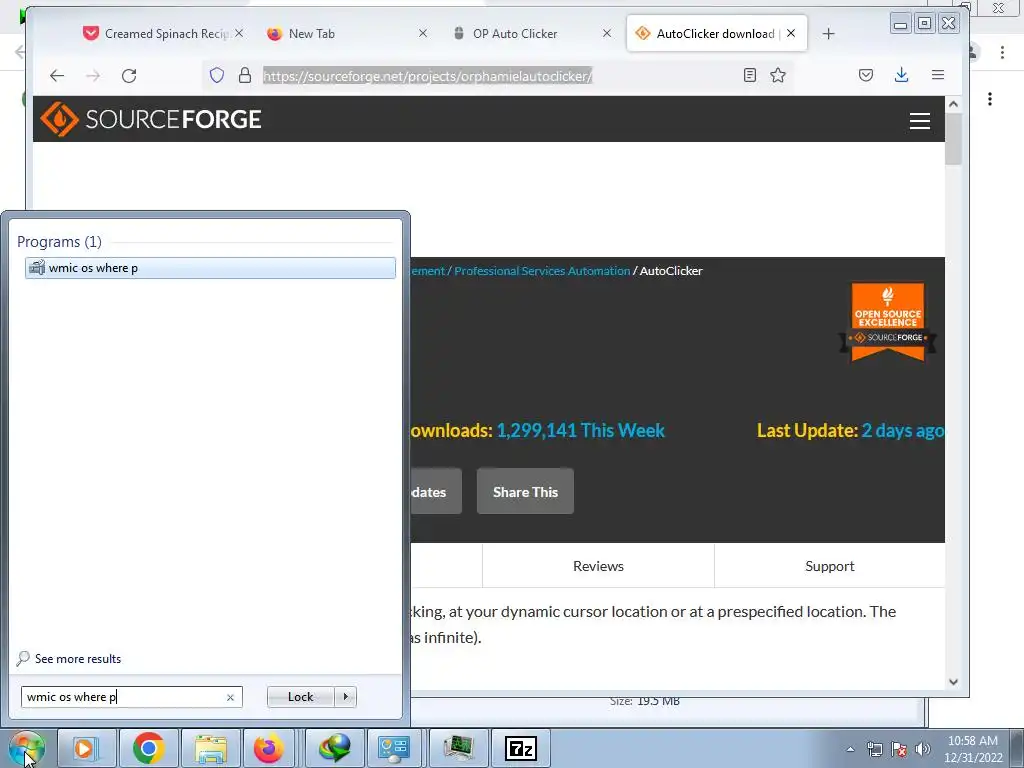
Task: Show site security padlock details
Action: [x=245, y=76]
